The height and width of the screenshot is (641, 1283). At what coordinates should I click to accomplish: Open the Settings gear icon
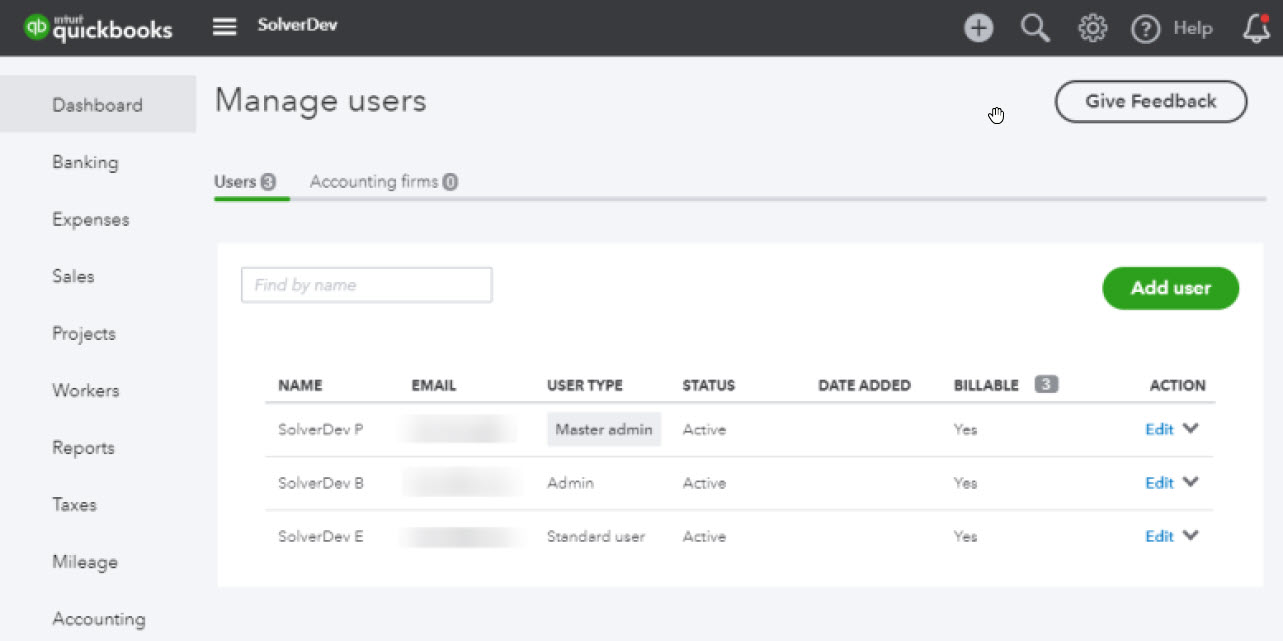click(1092, 28)
